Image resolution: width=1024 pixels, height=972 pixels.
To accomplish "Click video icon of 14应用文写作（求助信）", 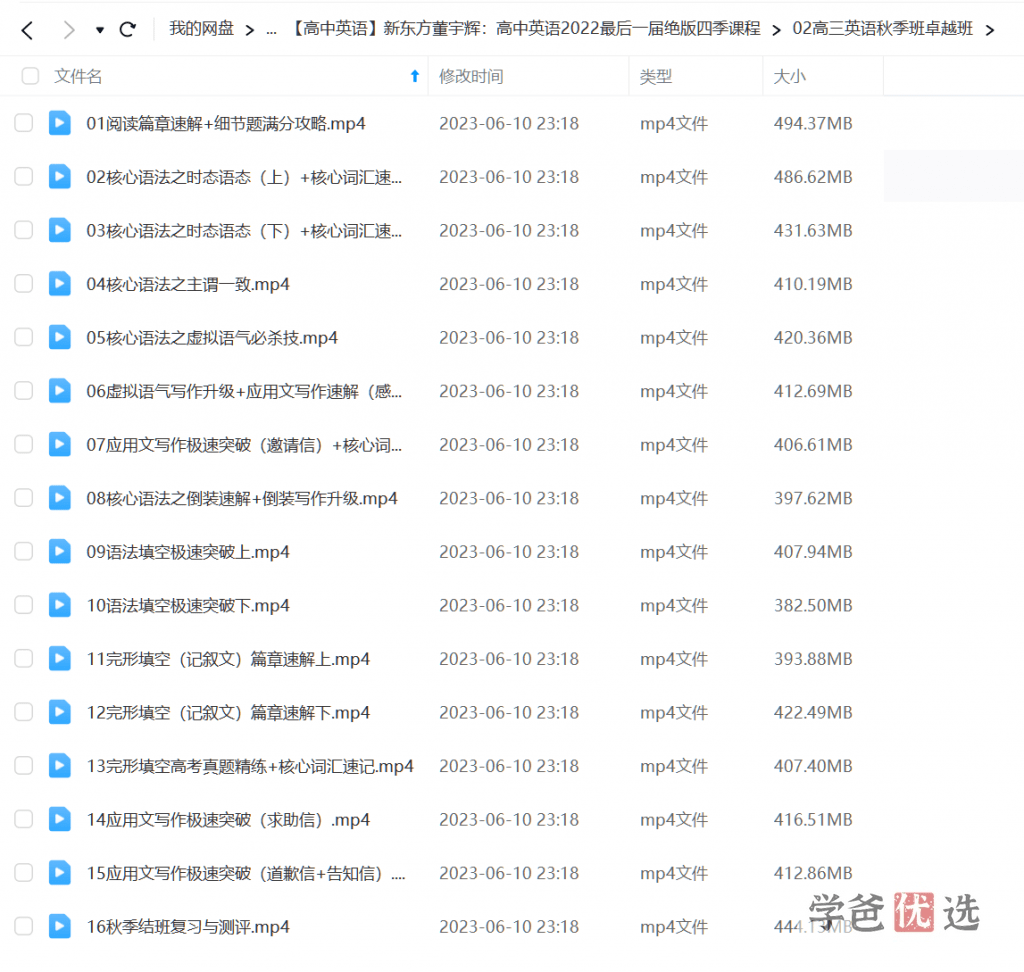I will 59,819.
